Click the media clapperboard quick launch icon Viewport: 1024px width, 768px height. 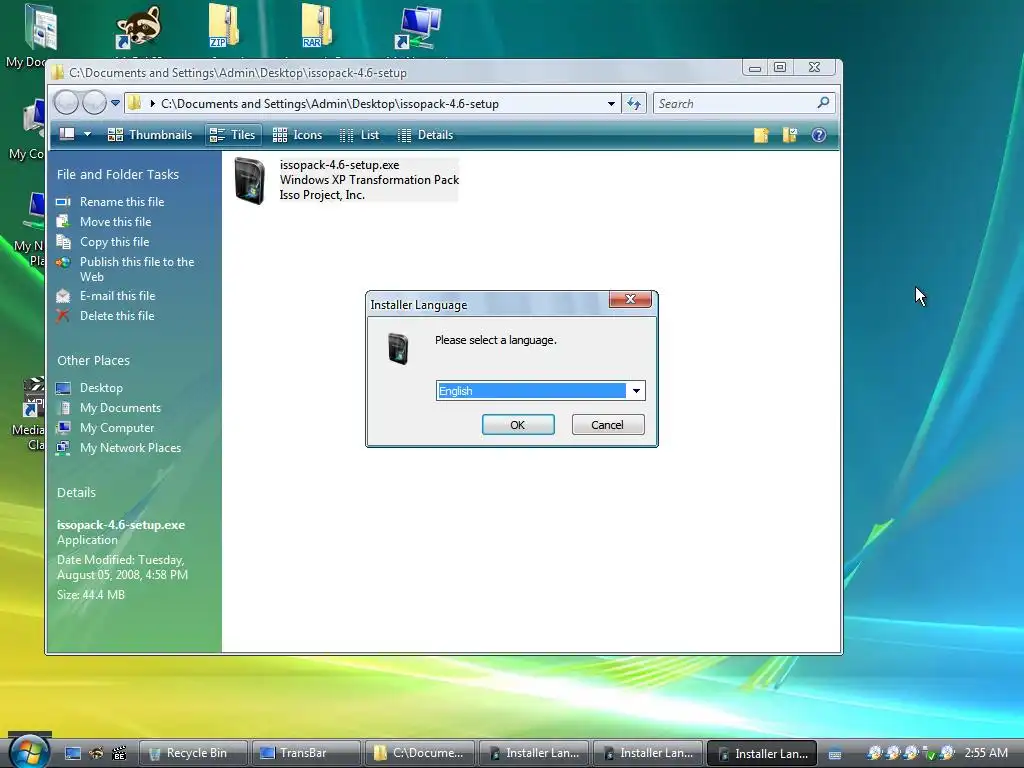pyautogui.click(x=119, y=754)
